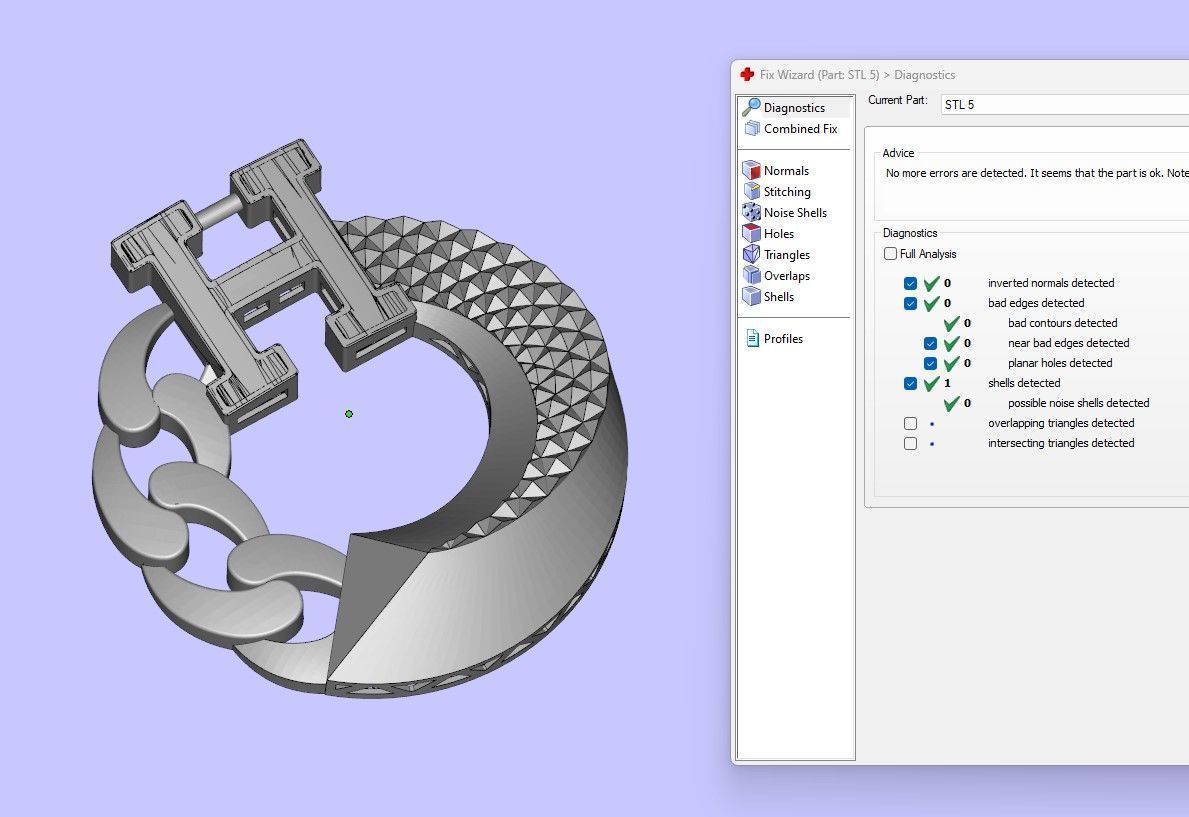
Task: Click the green checkmark beside shells detected
Action: [x=931, y=384]
